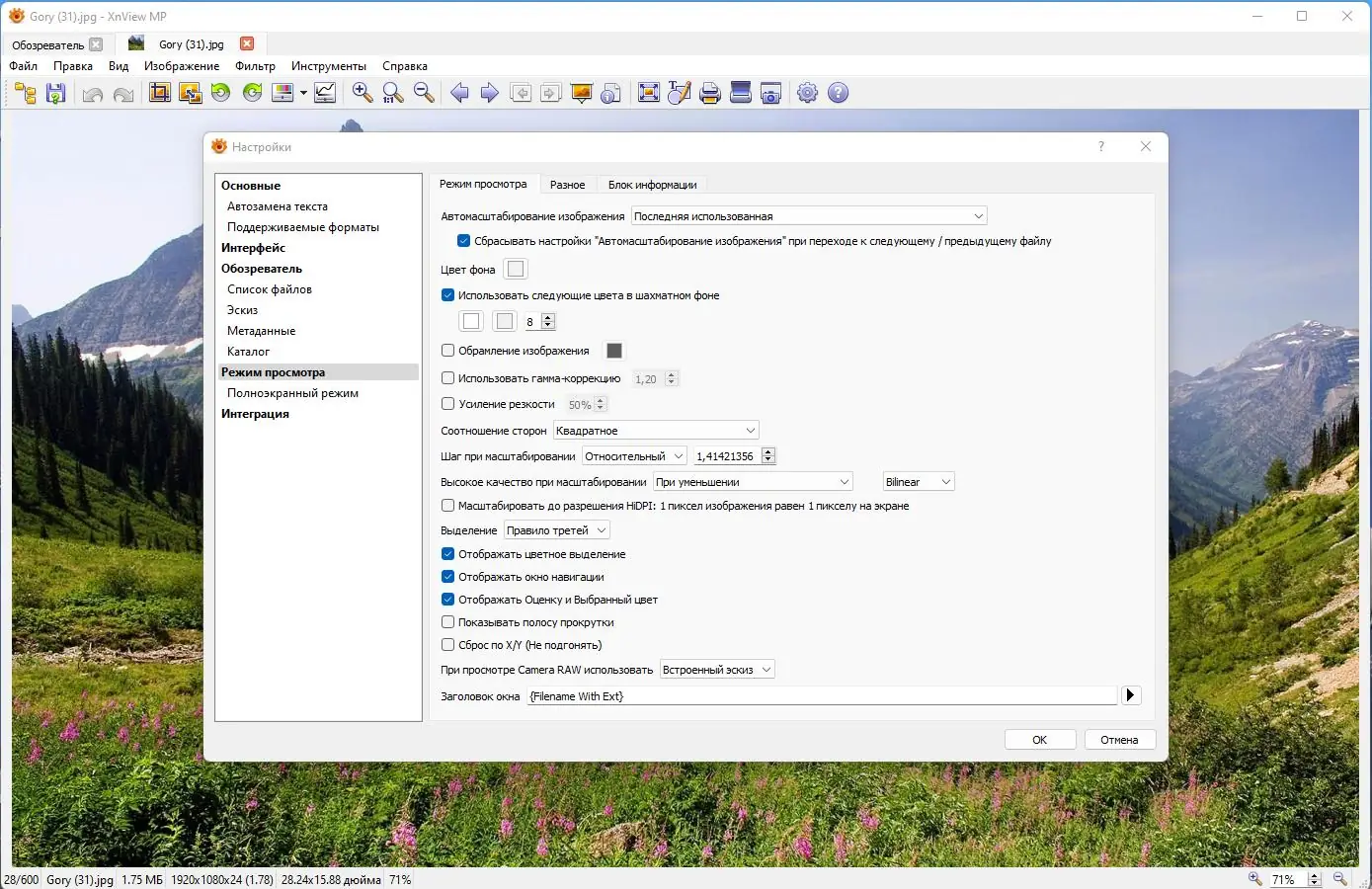Click the next page icon in toolbar
Image resolution: width=1372 pixels, height=889 pixels.
(x=551, y=94)
